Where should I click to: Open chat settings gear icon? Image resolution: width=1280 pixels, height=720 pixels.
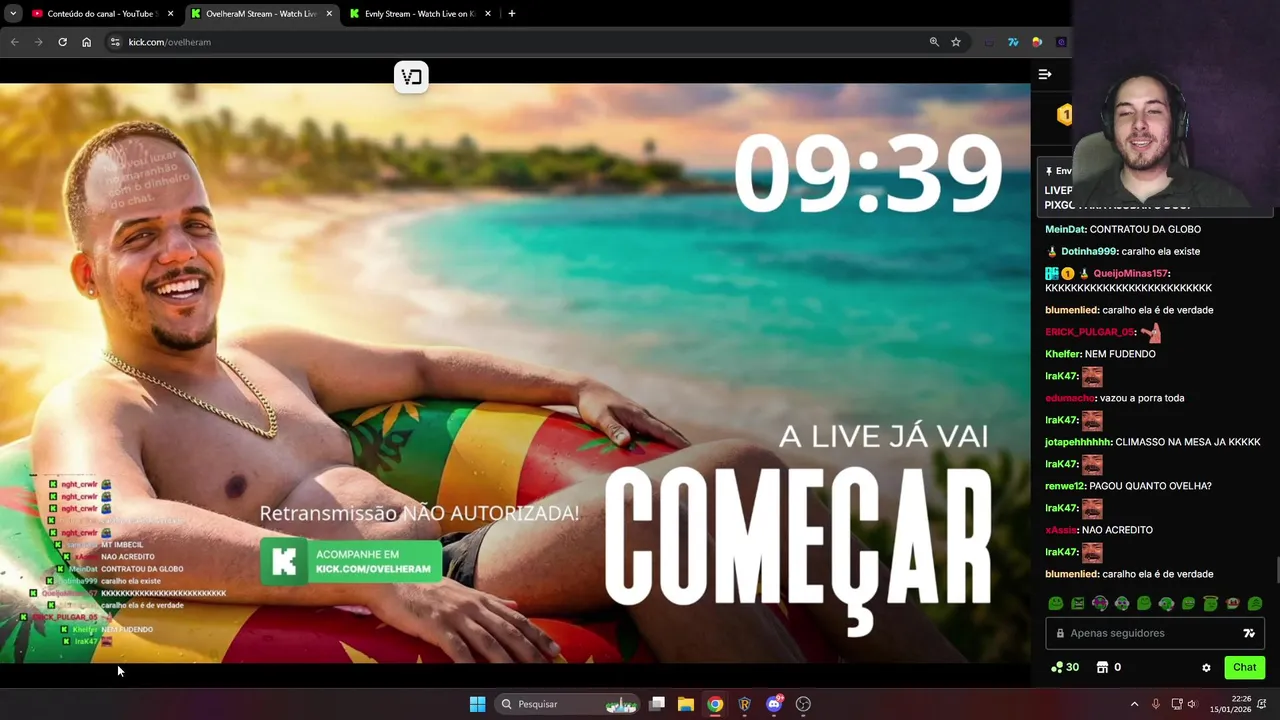click(x=1206, y=668)
